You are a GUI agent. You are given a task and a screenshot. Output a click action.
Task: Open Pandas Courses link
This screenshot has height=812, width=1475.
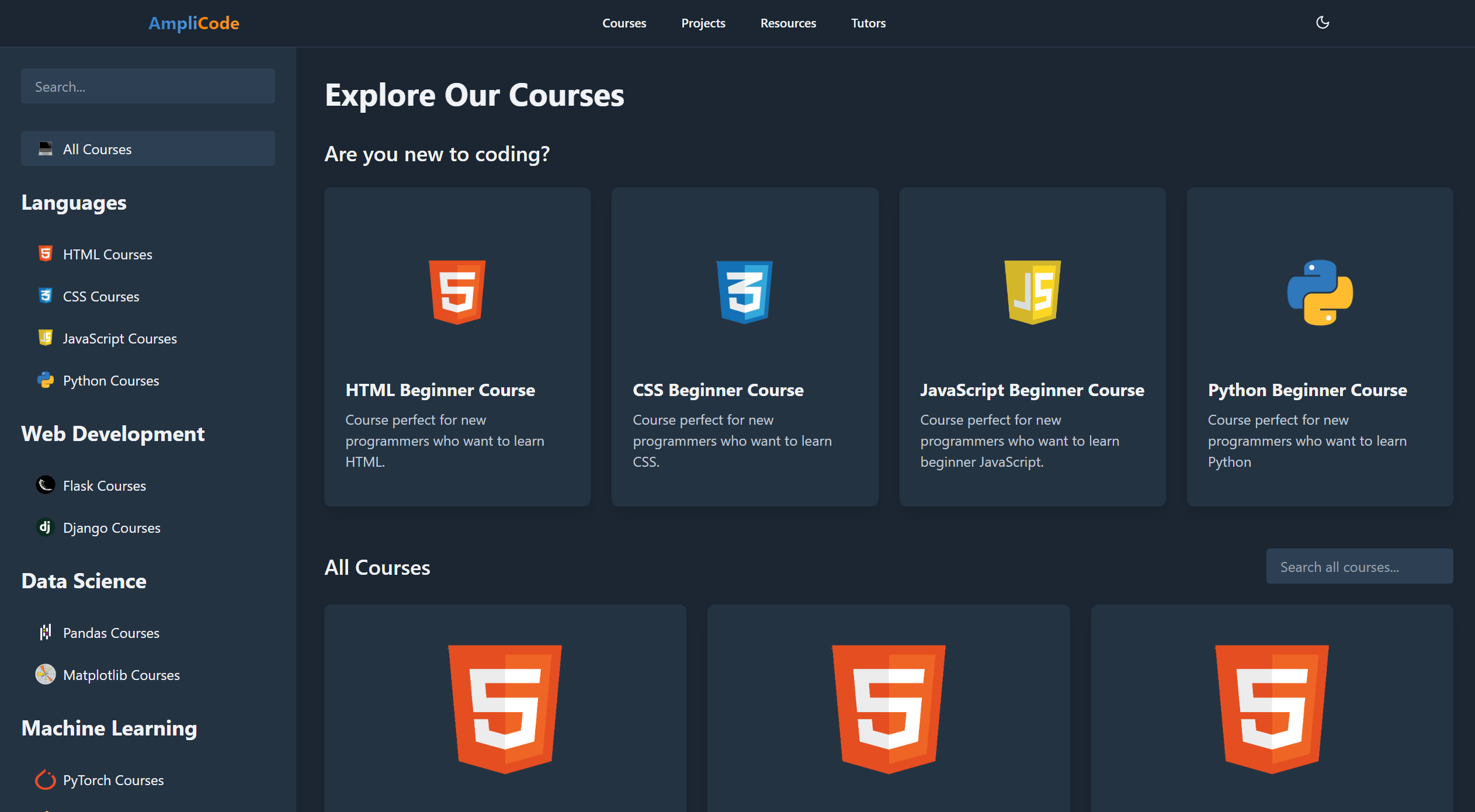pos(111,633)
